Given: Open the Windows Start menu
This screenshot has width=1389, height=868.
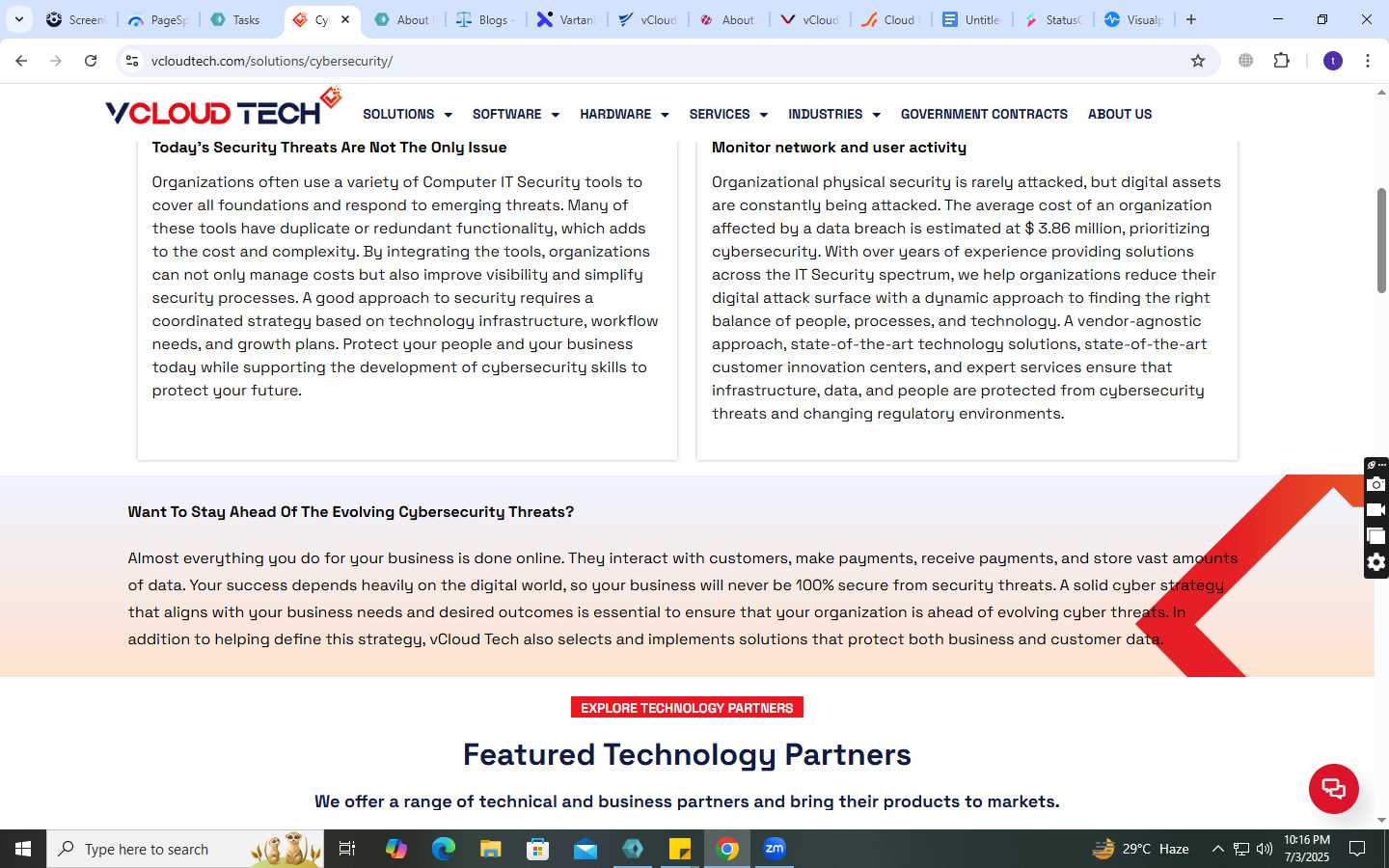Looking at the screenshot, I should point(23,849).
